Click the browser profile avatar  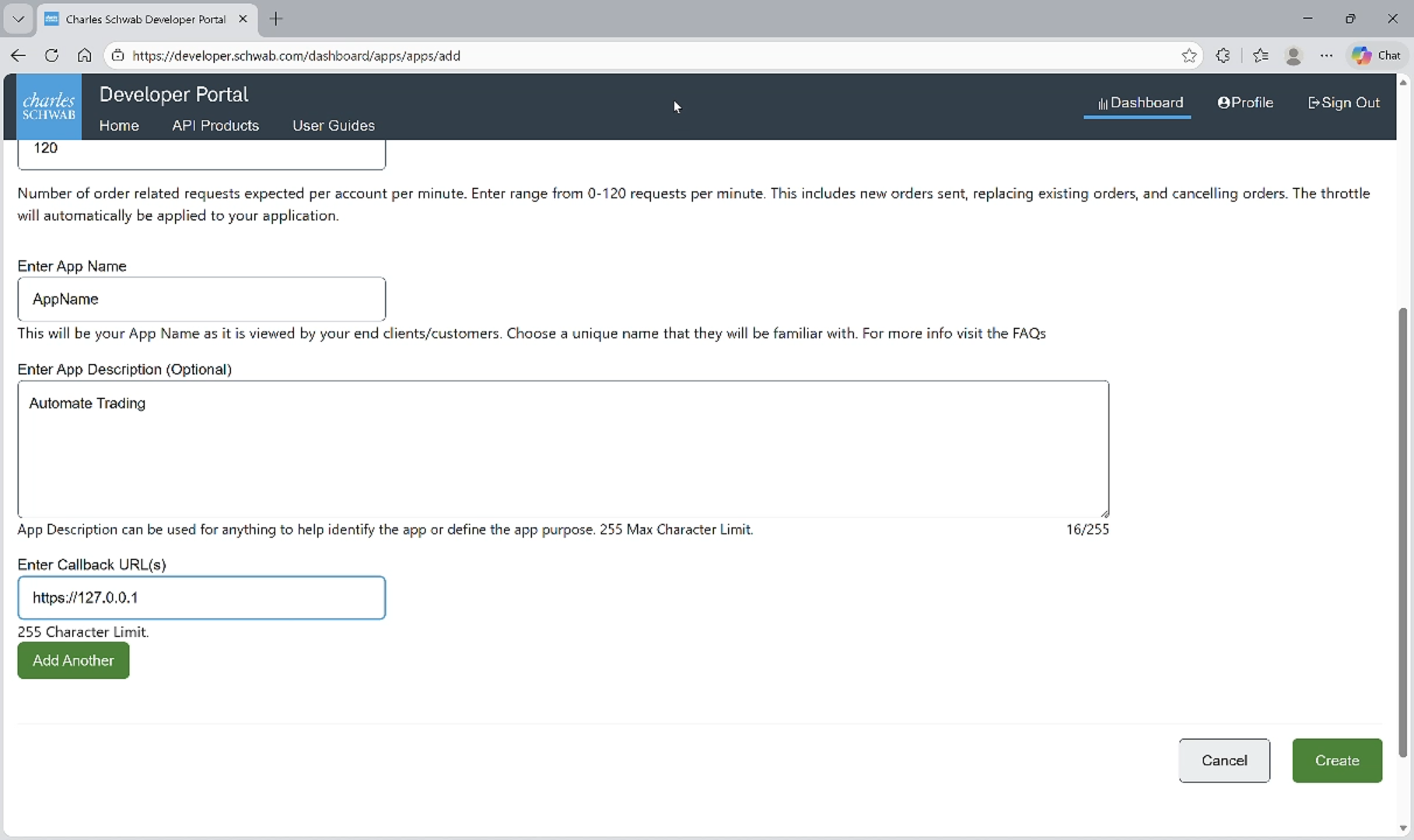(1293, 55)
